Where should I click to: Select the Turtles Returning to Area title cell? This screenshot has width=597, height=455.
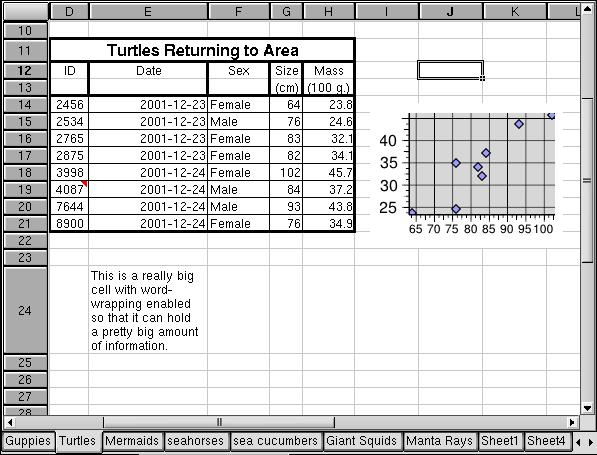pos(203,50)
